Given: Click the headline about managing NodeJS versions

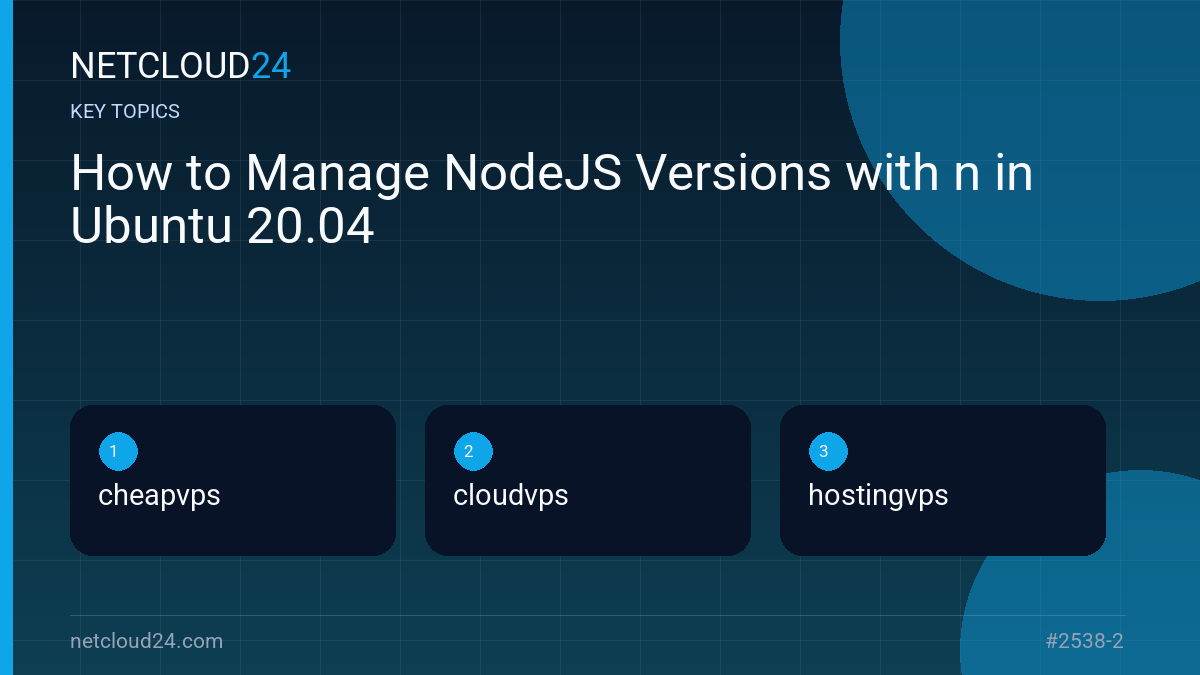Looking at the screenshot, I should point(552,201).
